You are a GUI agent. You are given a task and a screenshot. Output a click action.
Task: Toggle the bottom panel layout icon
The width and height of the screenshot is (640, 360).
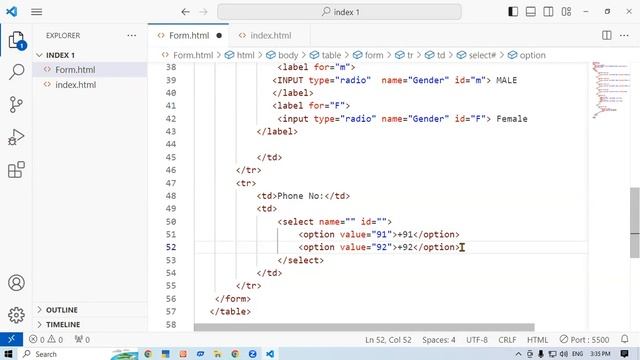coord(531,12)
